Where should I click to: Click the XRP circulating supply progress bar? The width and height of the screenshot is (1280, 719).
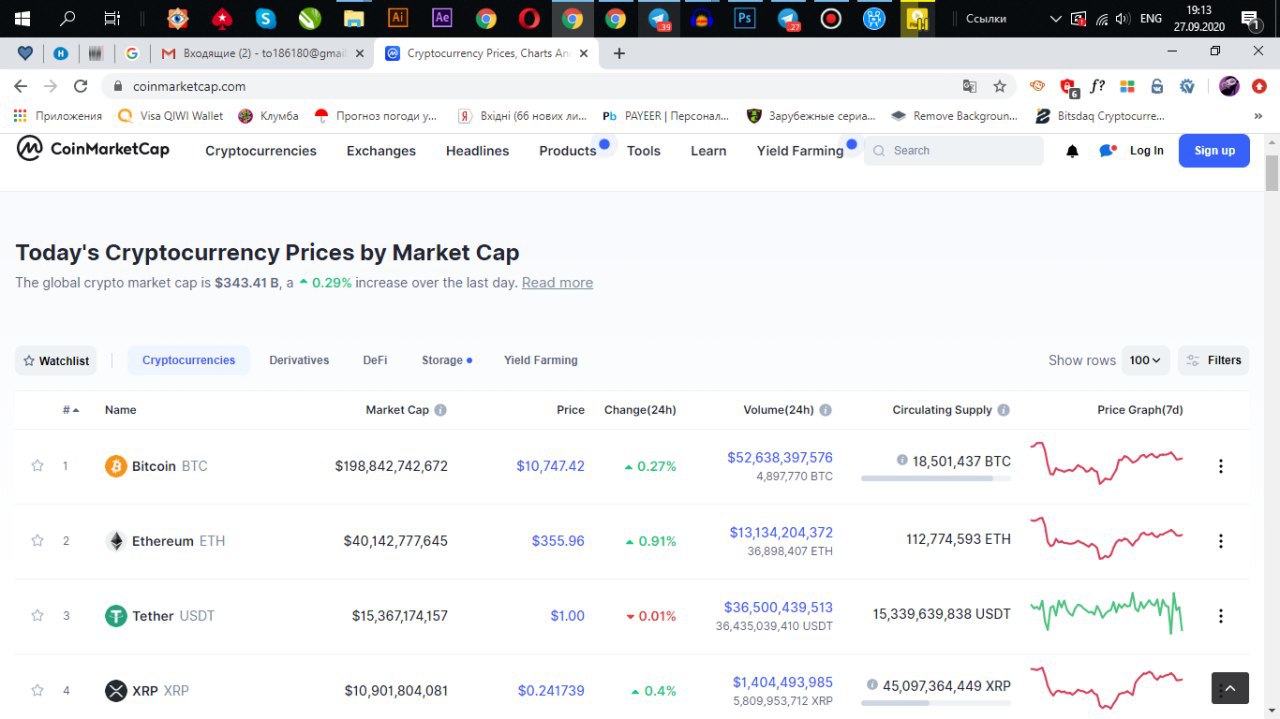[936, 703]
